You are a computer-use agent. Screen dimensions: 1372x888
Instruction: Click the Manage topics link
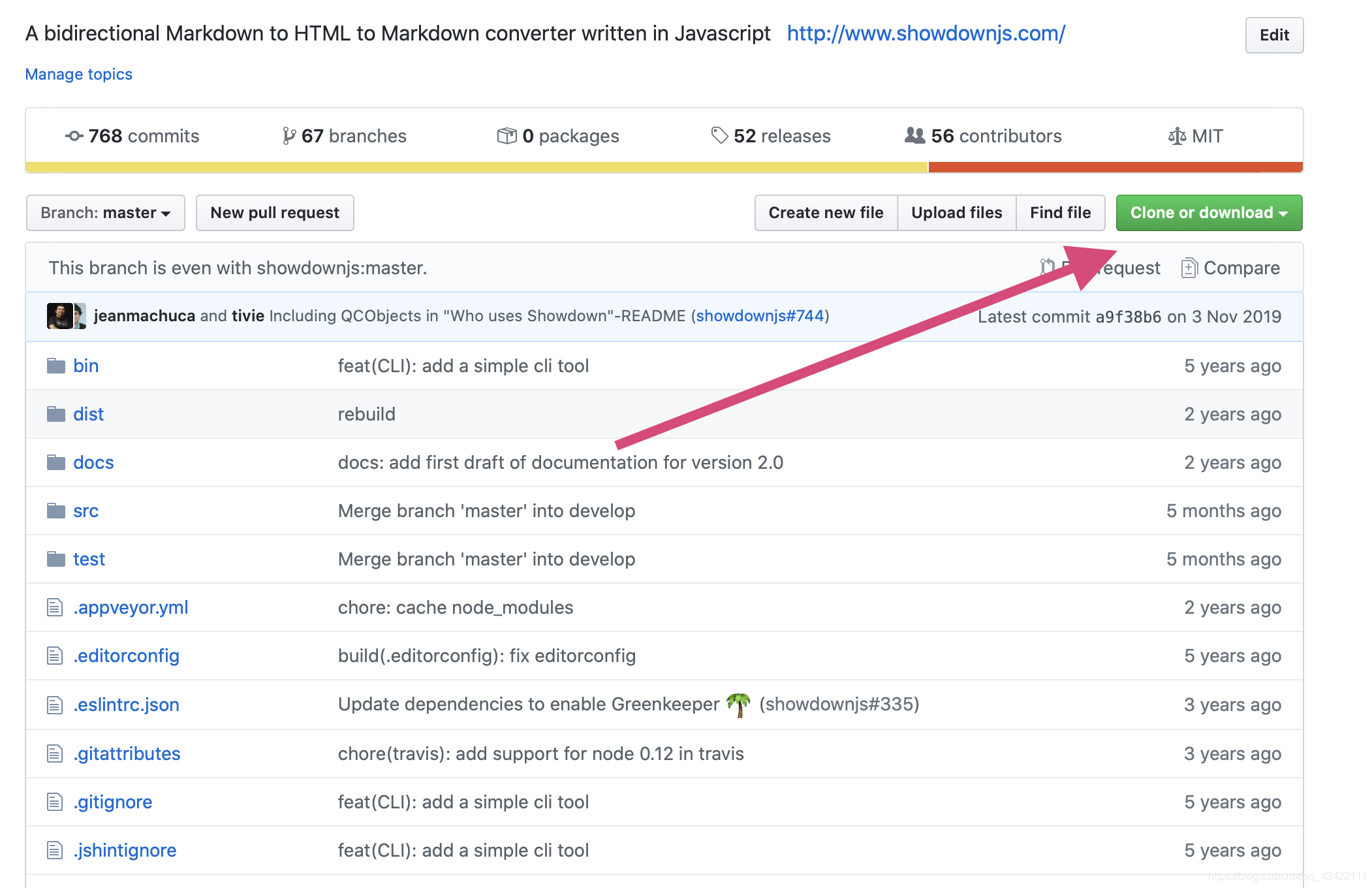point(78,74)
